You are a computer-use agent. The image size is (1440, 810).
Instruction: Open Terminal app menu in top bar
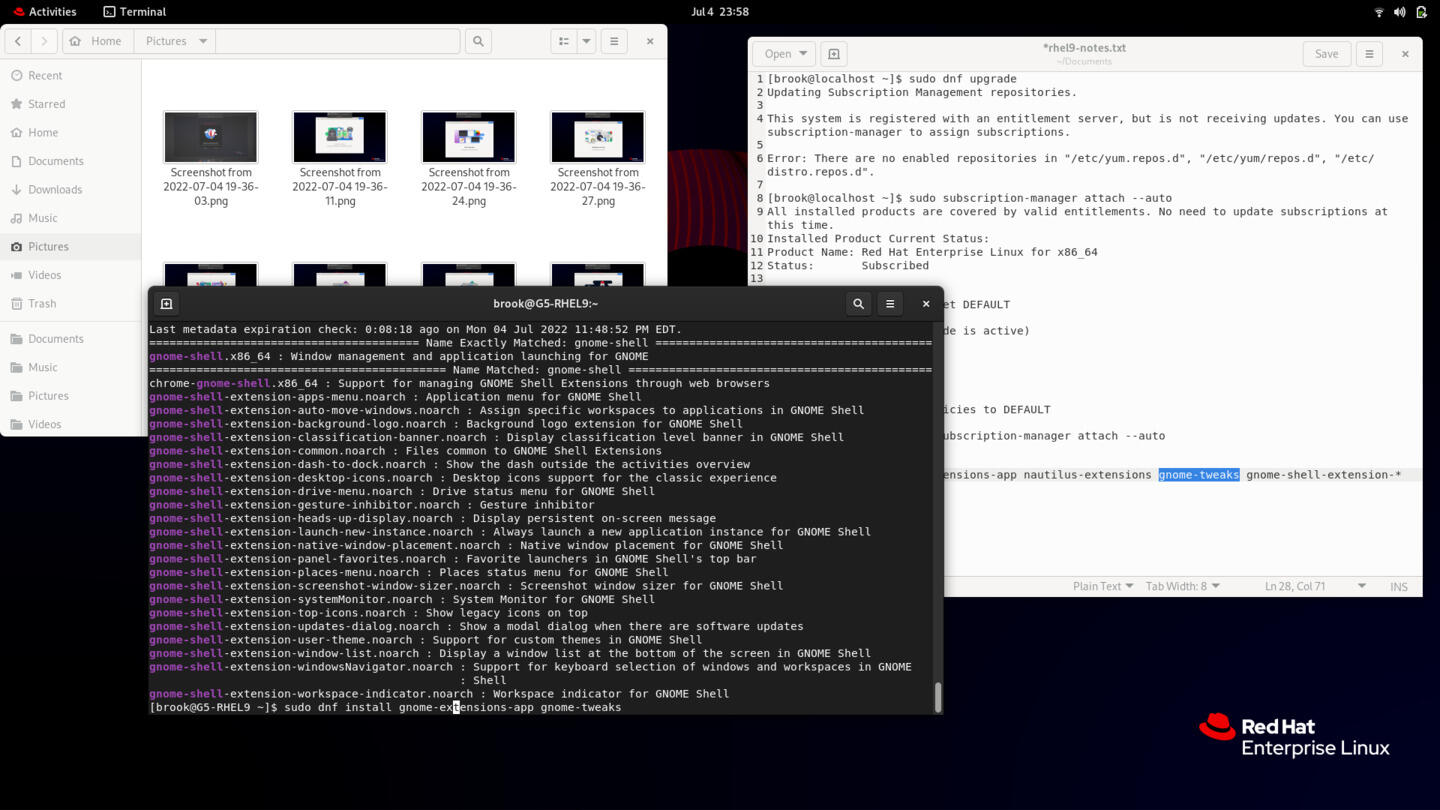(x=135, y=12)
